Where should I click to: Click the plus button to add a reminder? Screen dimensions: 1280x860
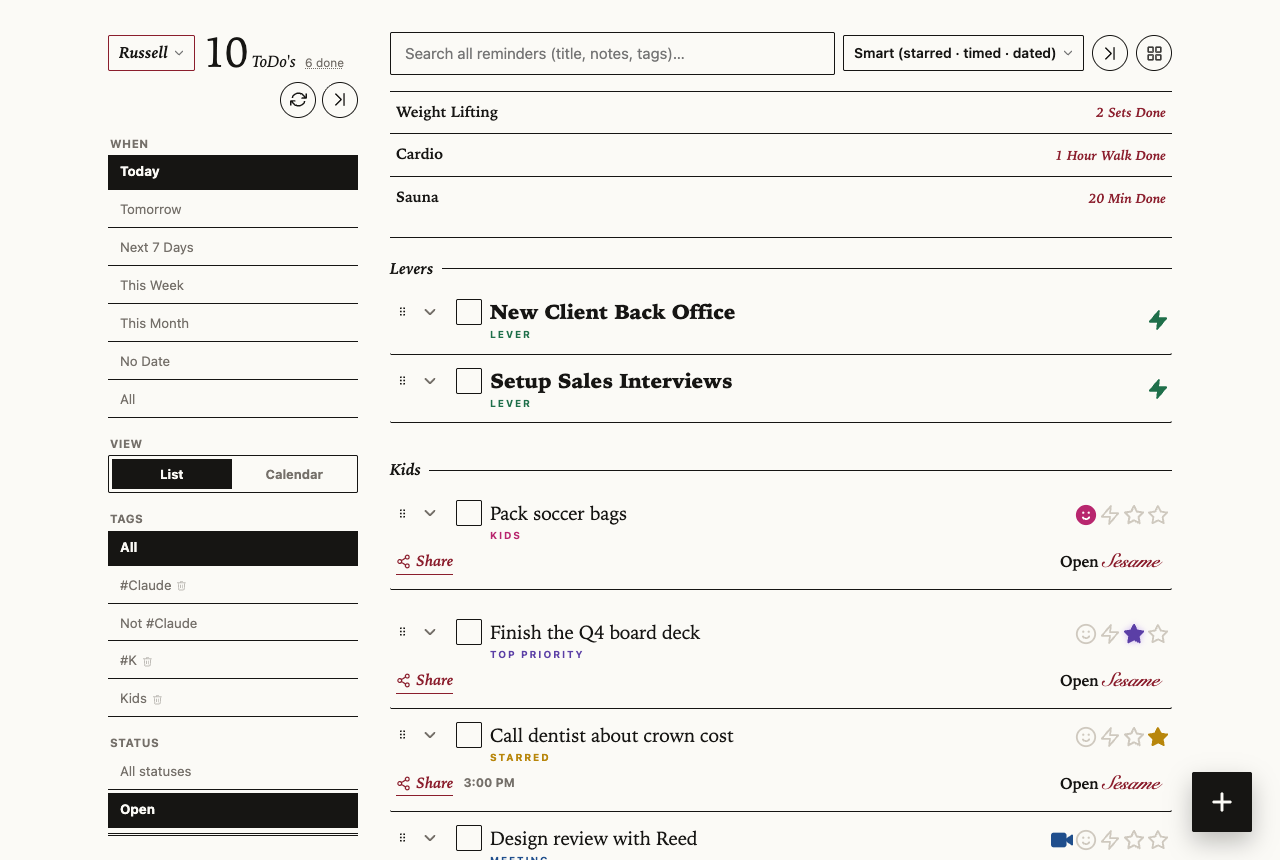[x=1222, y=802]
